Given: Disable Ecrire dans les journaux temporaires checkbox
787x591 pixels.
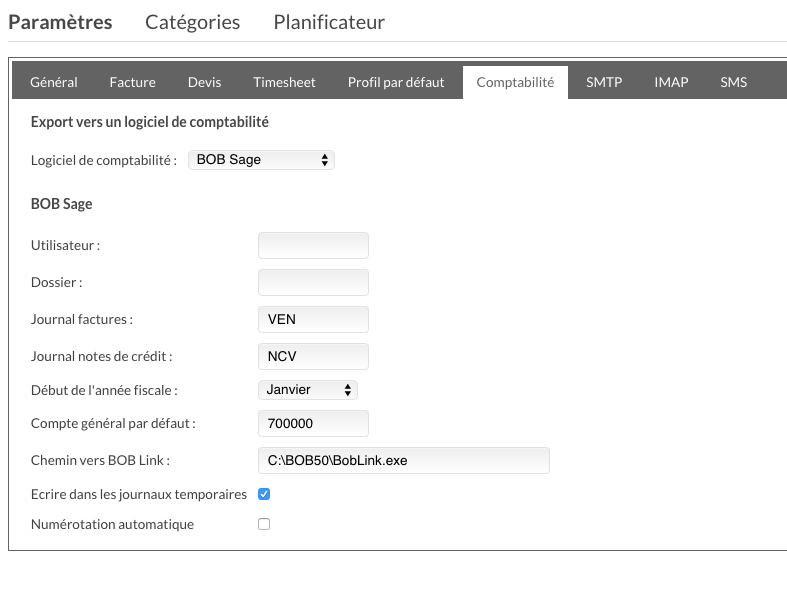Looking at the screenshot, I should pyautogui.click(x=264, y=494).
